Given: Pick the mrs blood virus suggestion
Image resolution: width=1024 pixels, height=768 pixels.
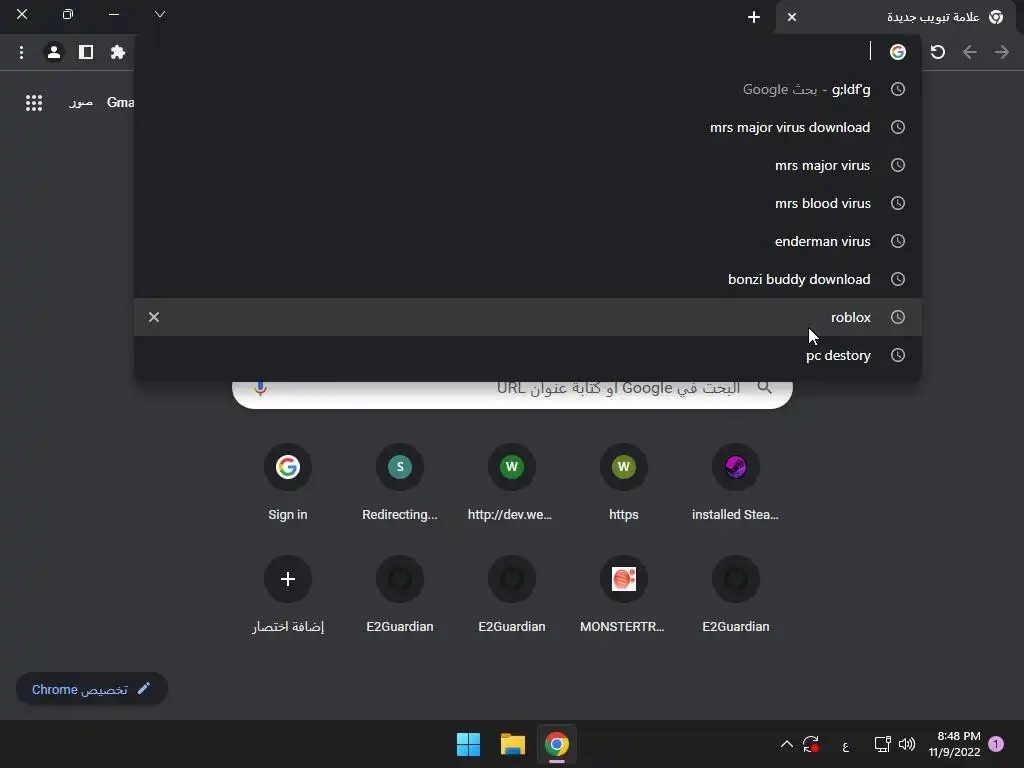Looking at the screenshot, I should (528, 203).
